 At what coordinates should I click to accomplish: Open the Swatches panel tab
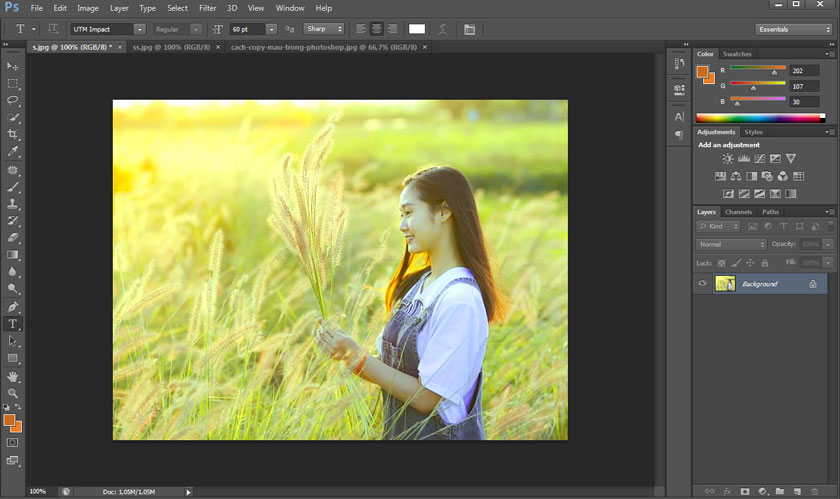[x=737, y=54]
